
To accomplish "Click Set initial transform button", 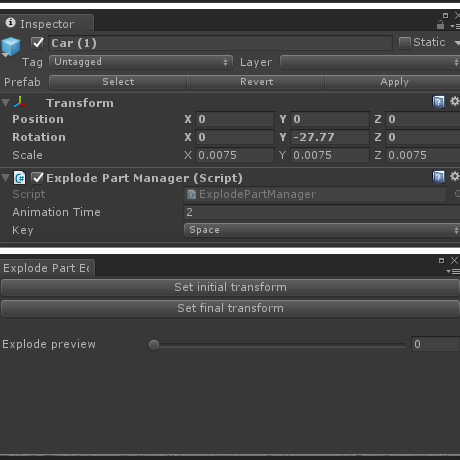I will (230, 287).
